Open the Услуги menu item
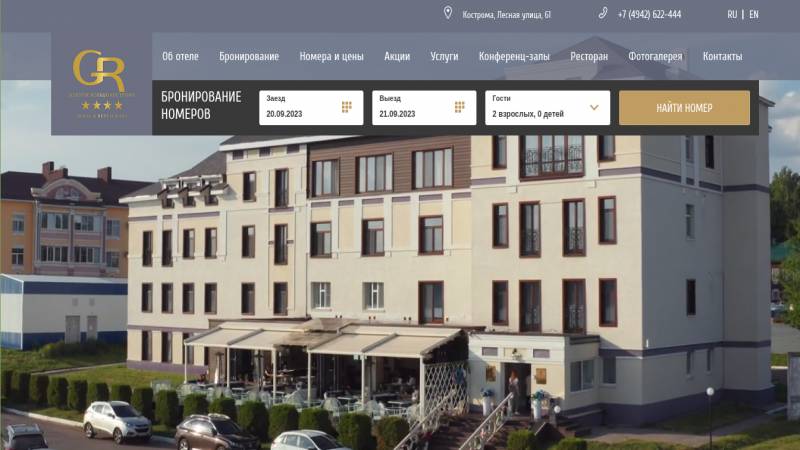This screenshot has height=450, width=800. pyautogui.click(x=444, y=57)
